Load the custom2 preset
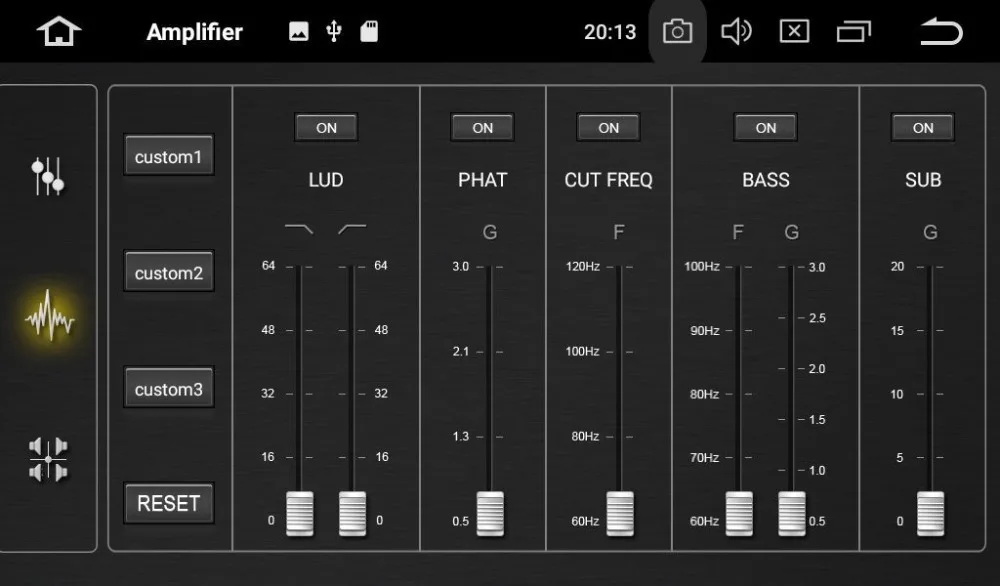 tap(169, 271)
